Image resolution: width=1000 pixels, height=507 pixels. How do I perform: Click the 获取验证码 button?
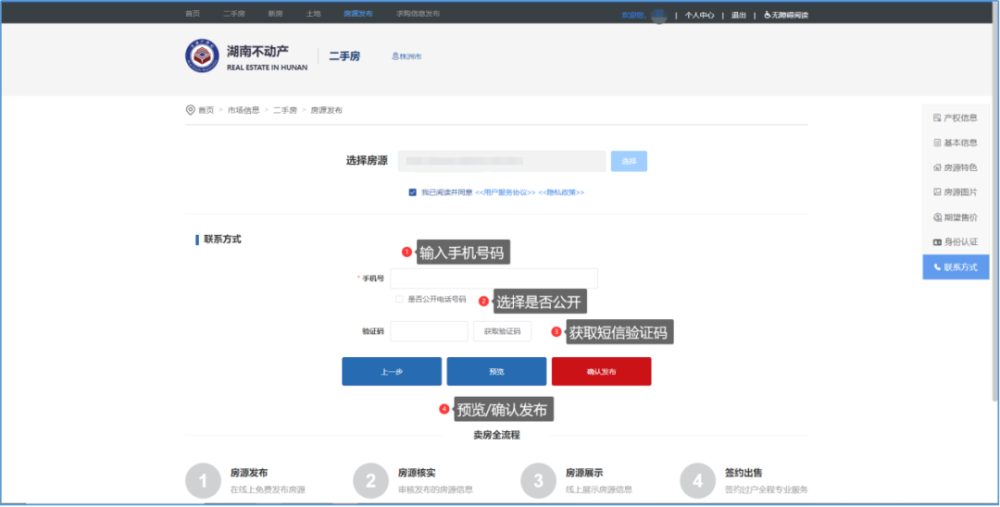[503, 332]
